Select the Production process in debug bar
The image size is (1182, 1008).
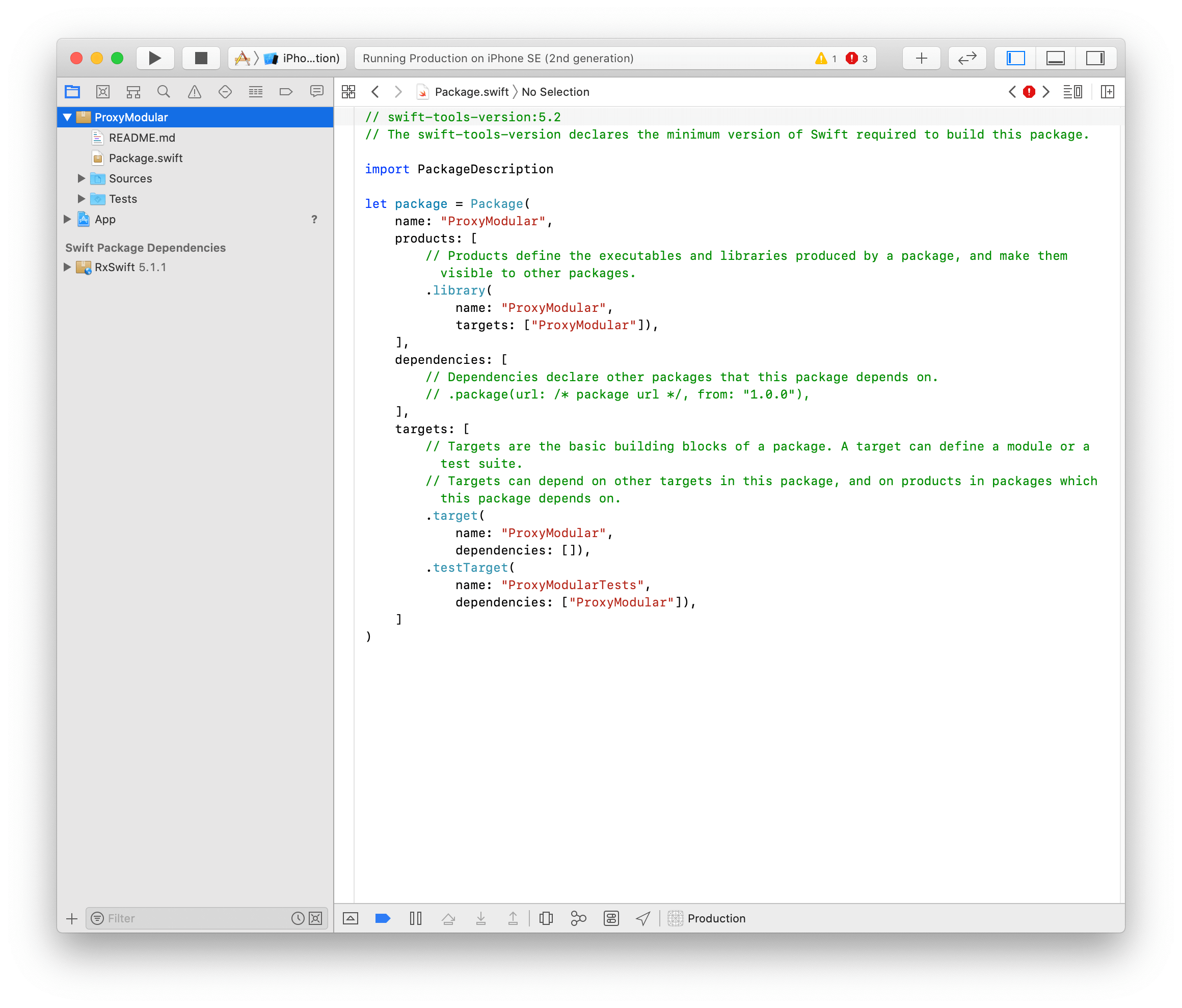point(707,918)
